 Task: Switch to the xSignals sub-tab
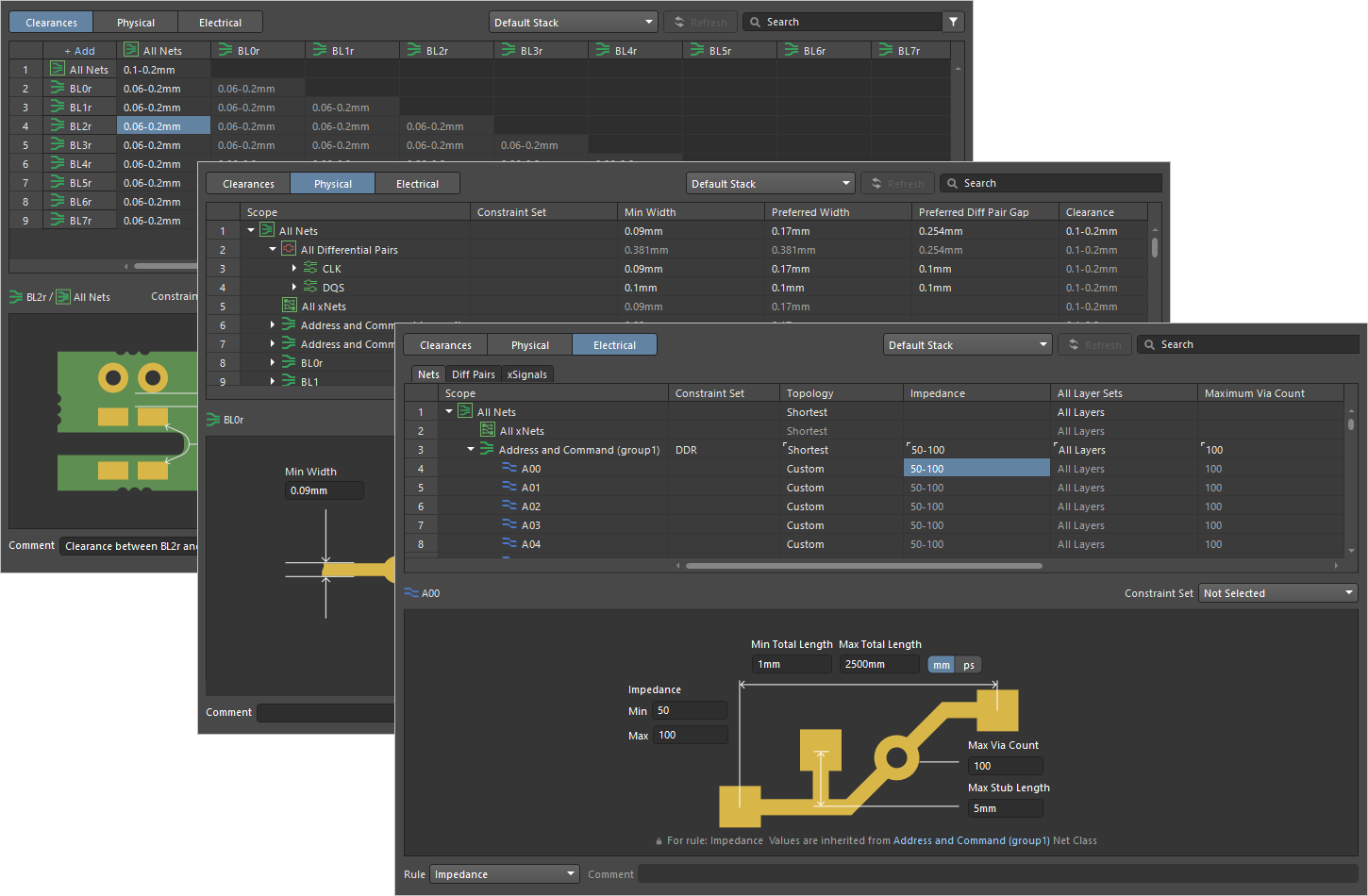tap(526, 374)
